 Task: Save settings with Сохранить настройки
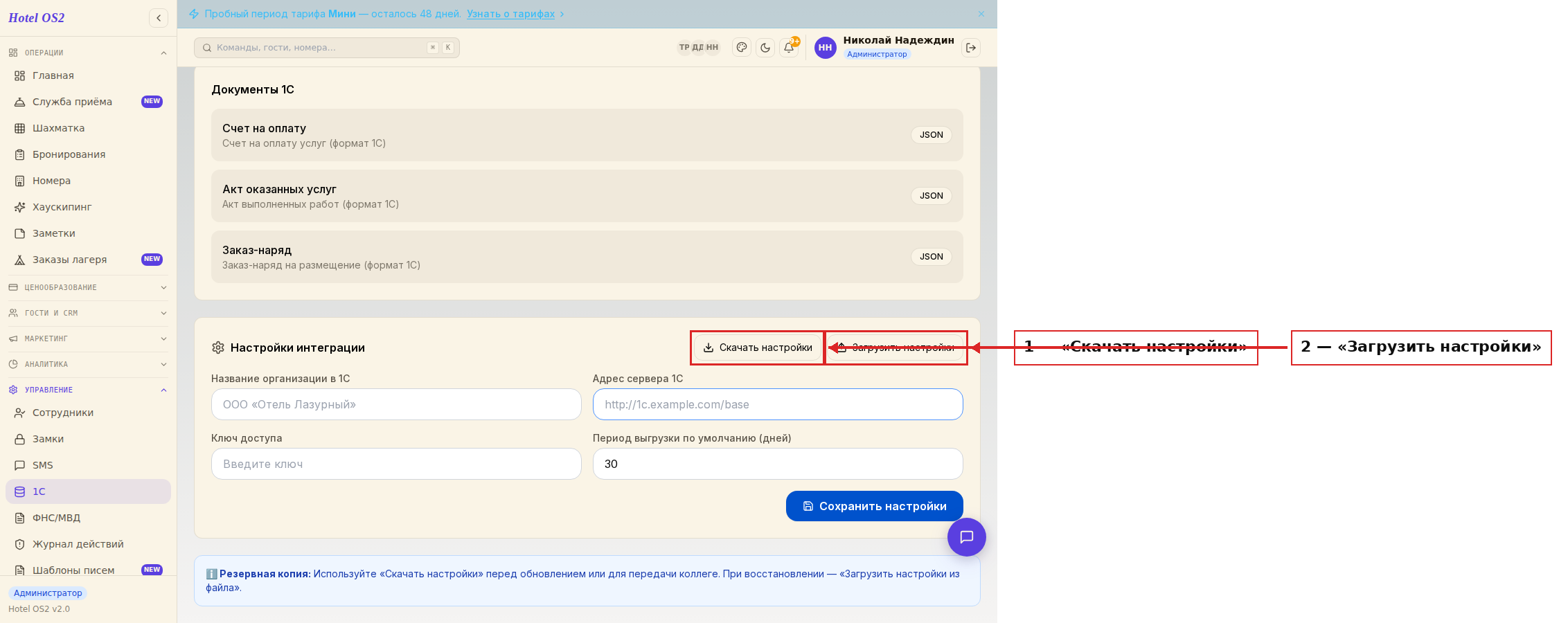click(874, 506)
